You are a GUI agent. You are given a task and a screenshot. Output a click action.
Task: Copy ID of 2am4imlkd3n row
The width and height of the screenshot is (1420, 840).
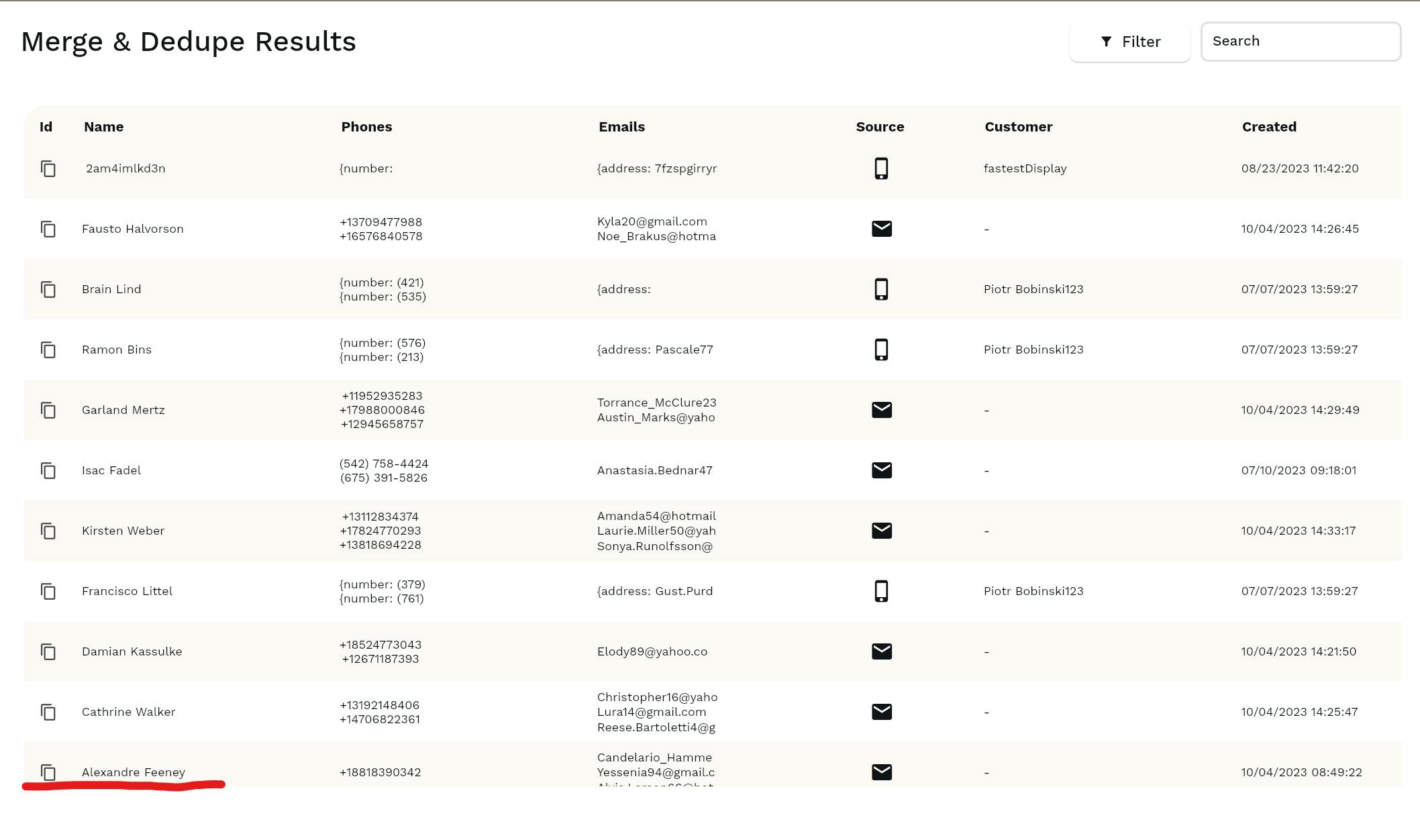click(x=48, y=168)
